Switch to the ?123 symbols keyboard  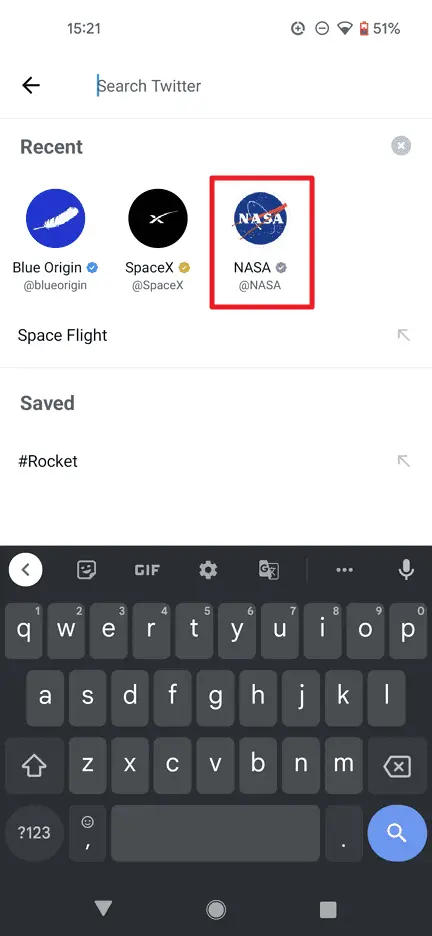click(34, 833)
